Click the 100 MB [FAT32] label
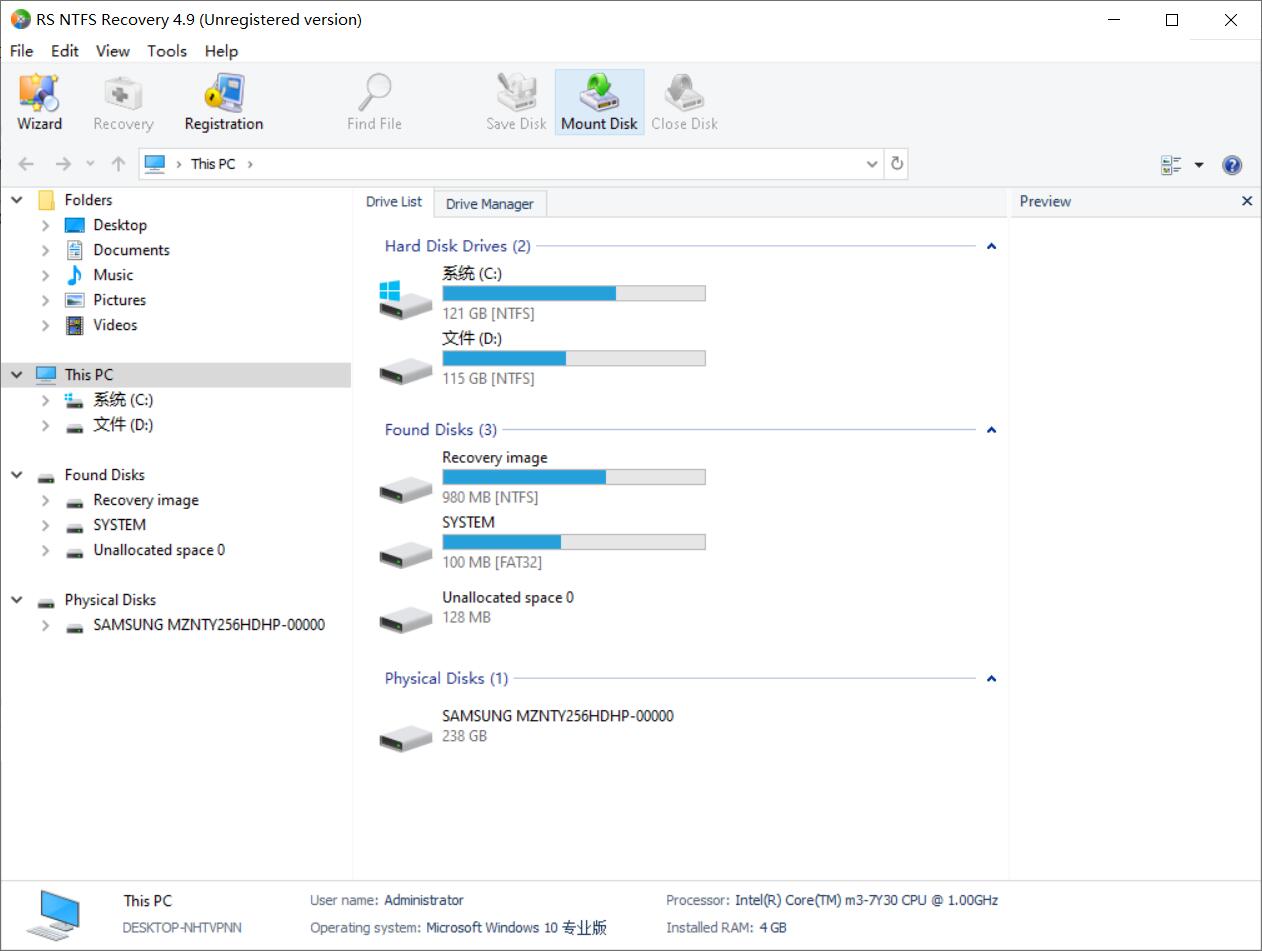The height and width of the screenshot is (951, 1262). 492,563
